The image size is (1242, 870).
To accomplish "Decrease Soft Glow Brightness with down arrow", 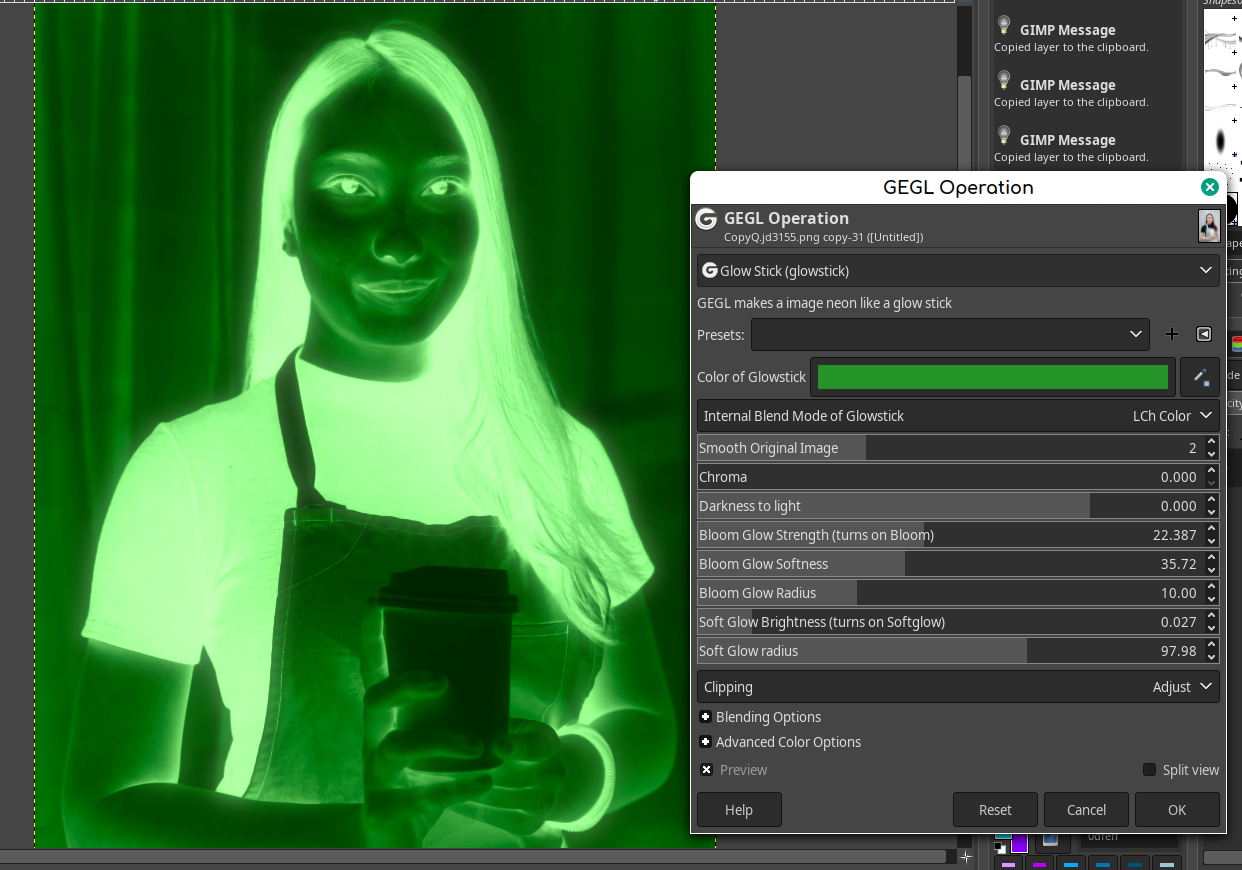I will (1211, 628).
